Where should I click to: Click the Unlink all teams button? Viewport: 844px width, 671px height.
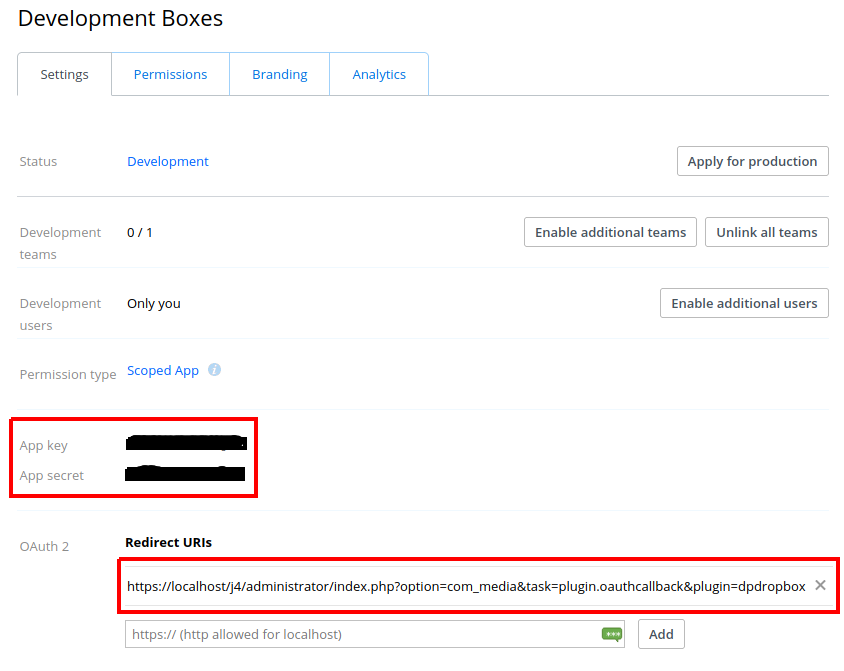766,232
